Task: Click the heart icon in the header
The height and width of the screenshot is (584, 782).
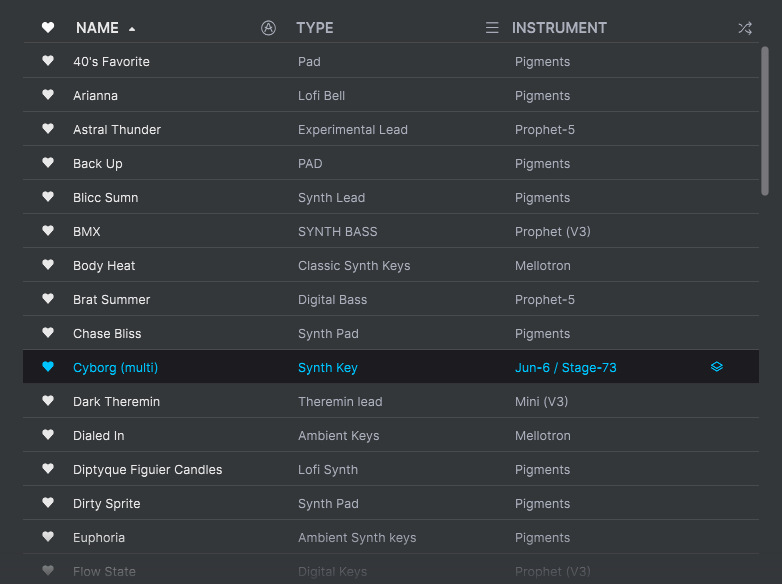Action: (x=48, y=28)
